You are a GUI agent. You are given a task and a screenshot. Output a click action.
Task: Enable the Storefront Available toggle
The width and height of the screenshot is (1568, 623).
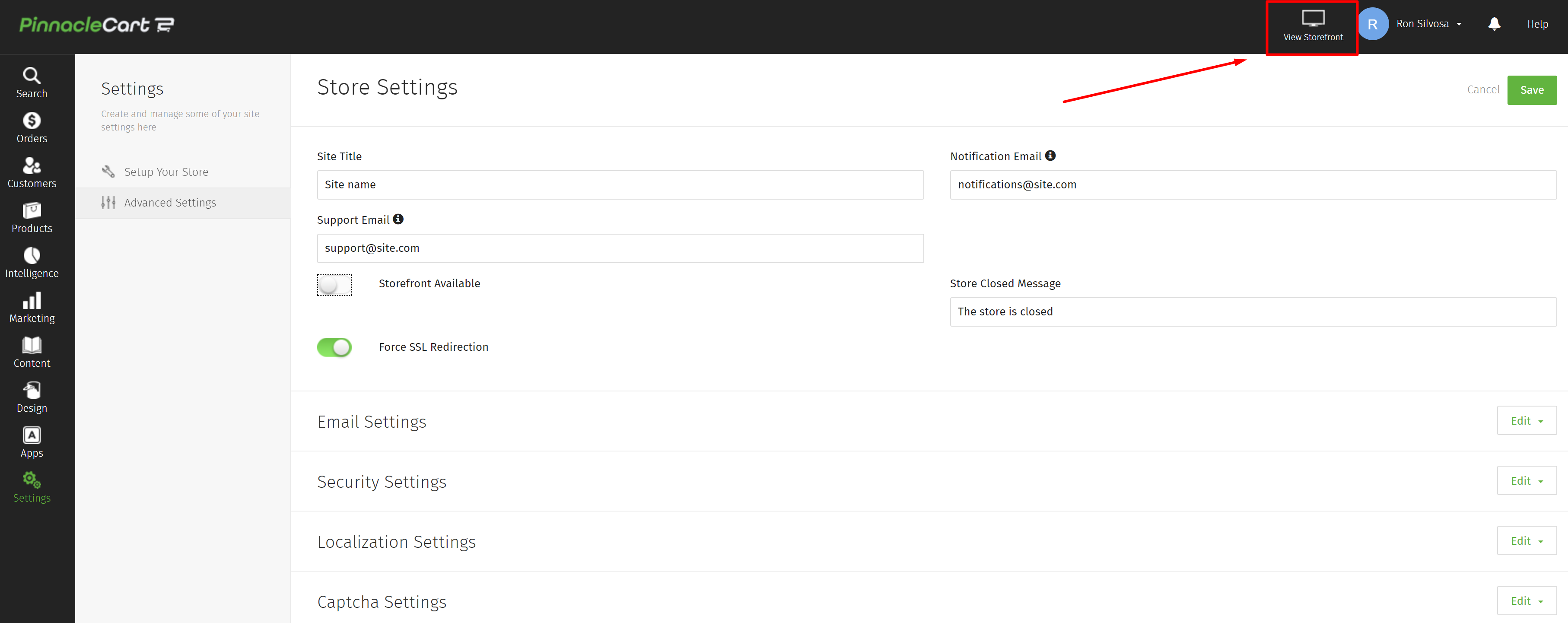pyautogui.click(x=334, y=285)
